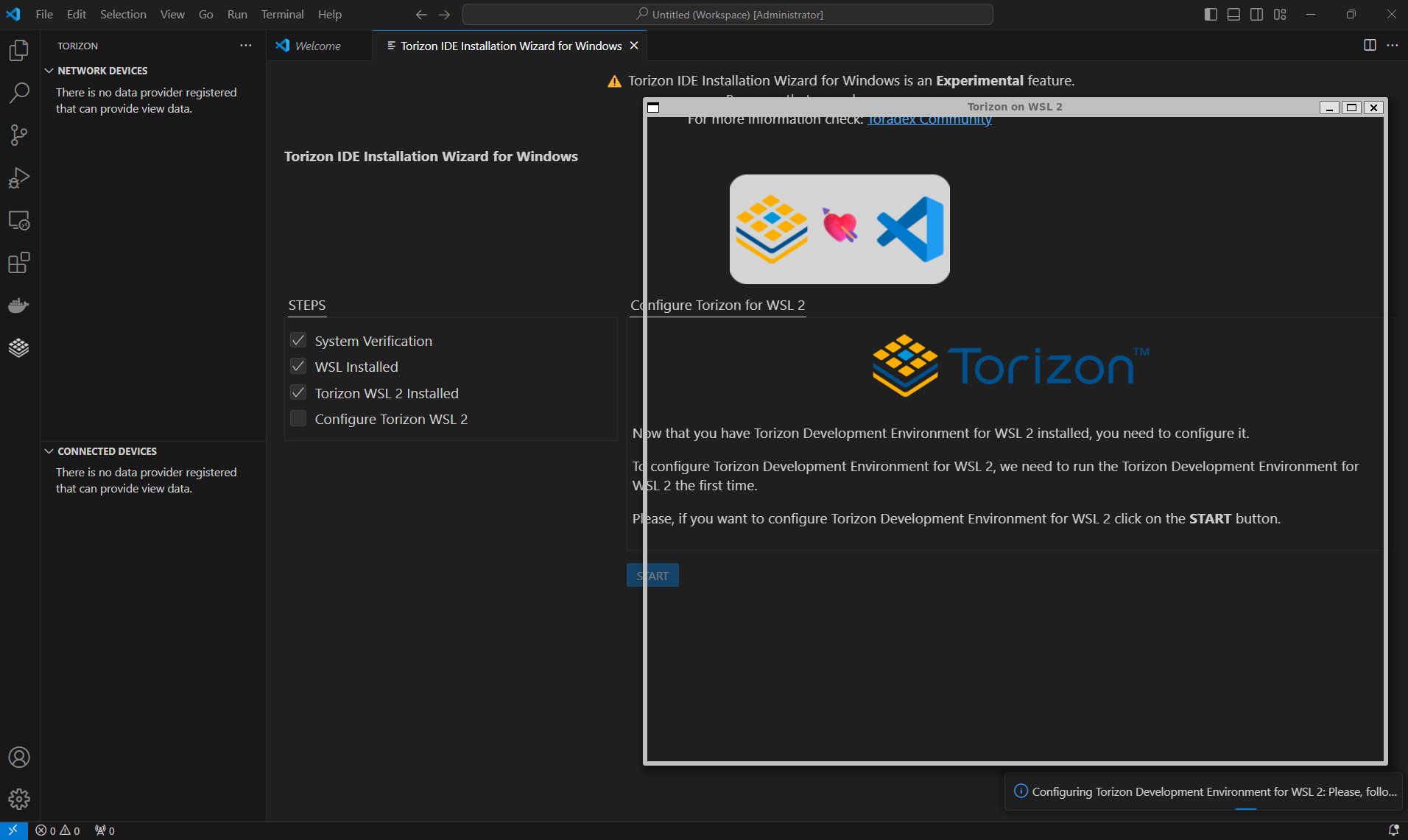Click the Torizon loves VS Code image
This screenshot has width=1408, height=840.
(x=839, y=229)
